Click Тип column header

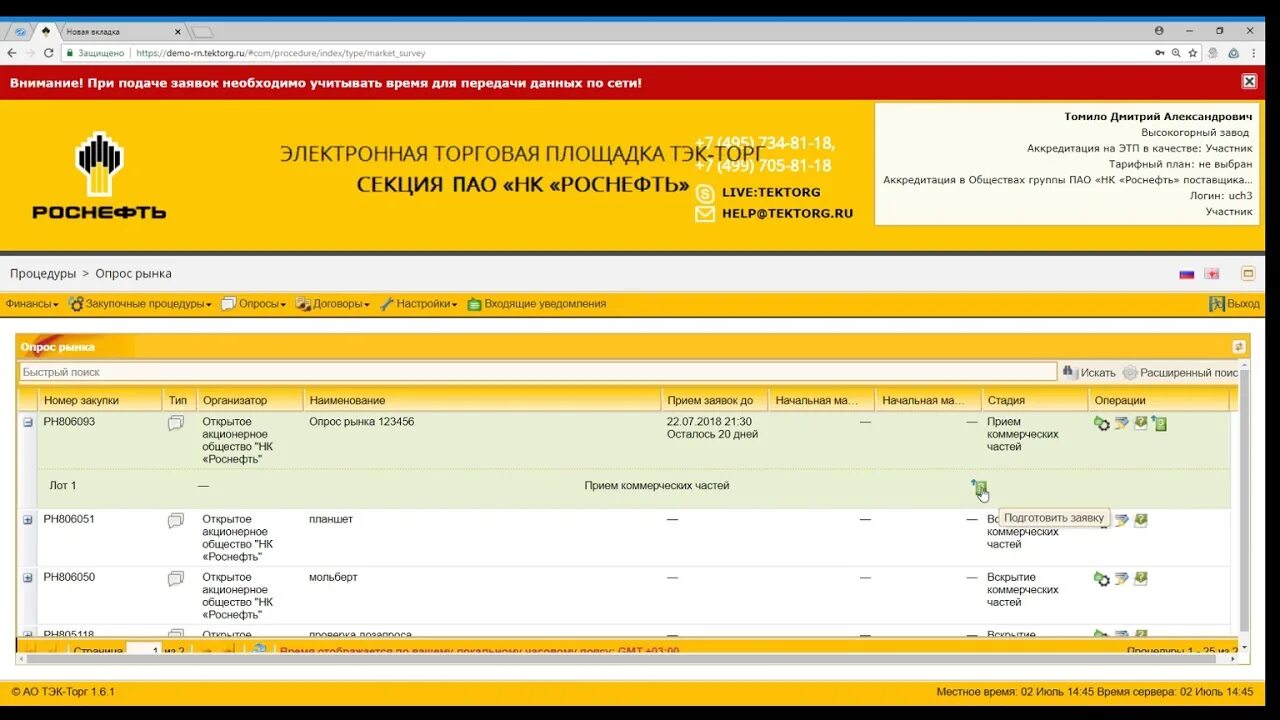pyautogui.click(x=179, y=400)
